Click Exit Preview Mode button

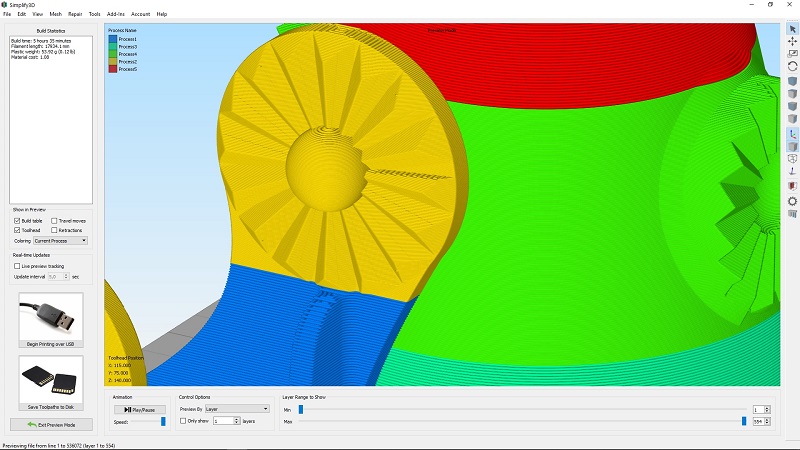point(51,424)
